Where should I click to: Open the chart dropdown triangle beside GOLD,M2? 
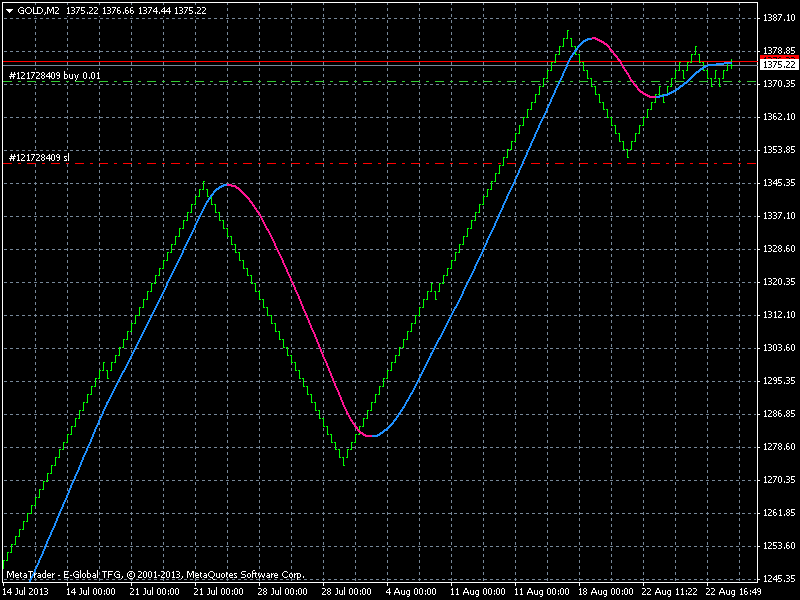pyautogui.click(x=10, y=11)
